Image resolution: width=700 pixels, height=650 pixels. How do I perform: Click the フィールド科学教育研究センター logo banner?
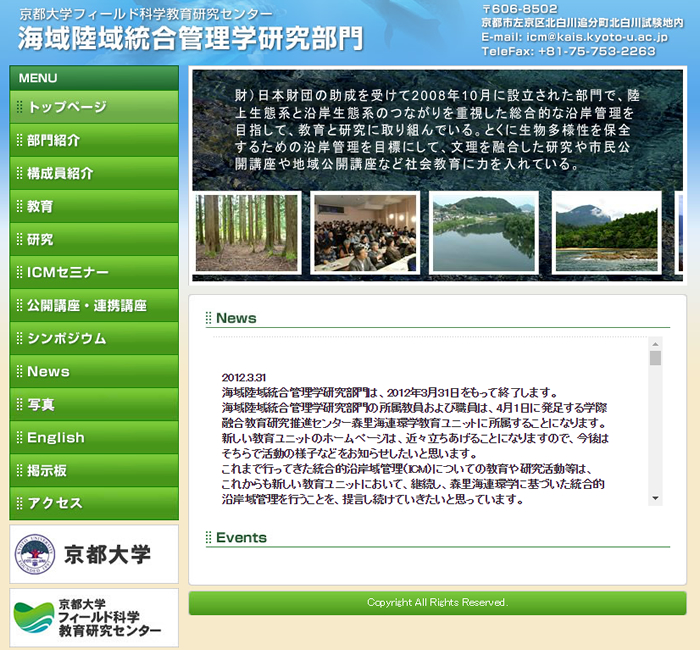[x=94, y=618]
